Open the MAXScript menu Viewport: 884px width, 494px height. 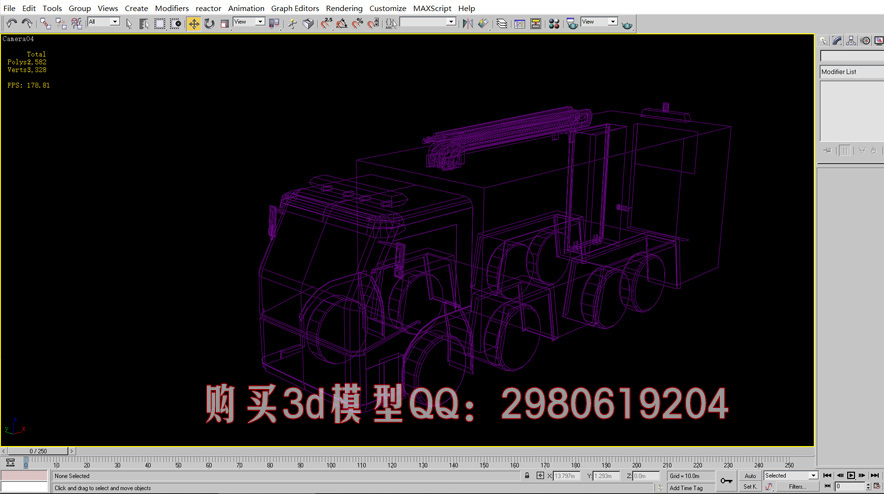point(432,8)
